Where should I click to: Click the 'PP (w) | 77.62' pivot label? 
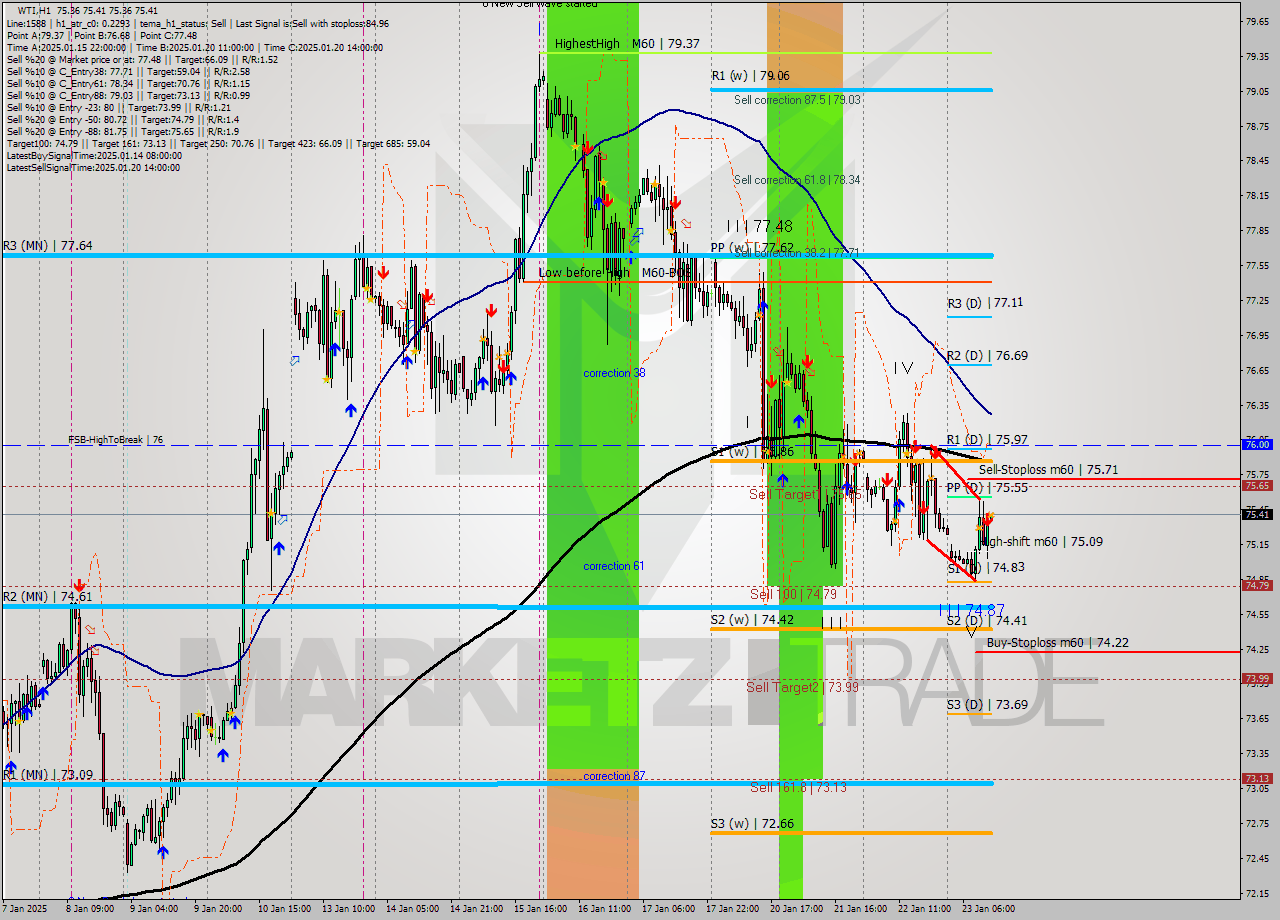[x=752, y=248]
